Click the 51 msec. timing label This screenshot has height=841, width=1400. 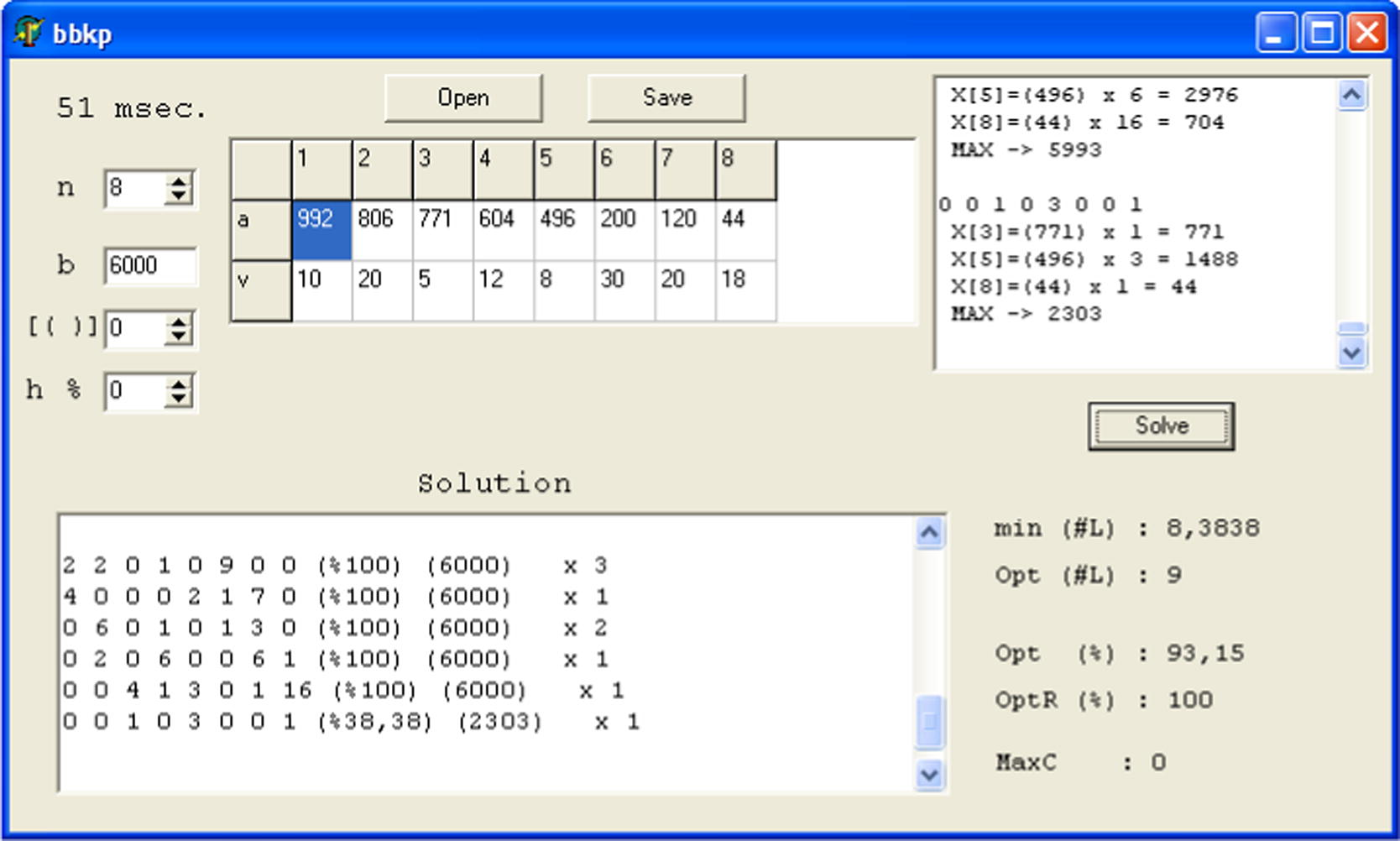click(x=131, y=108)
